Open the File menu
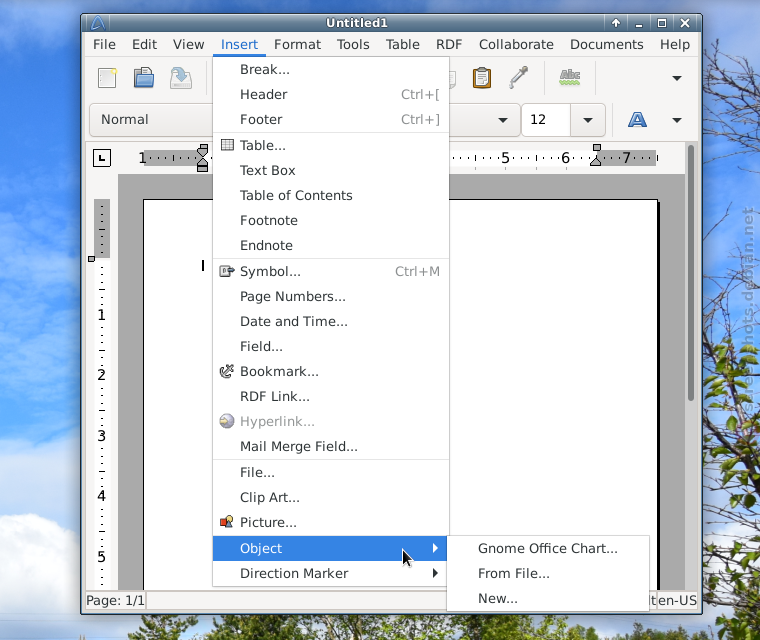This screenshot has width=760, height=640. click(x=104, y=45)
